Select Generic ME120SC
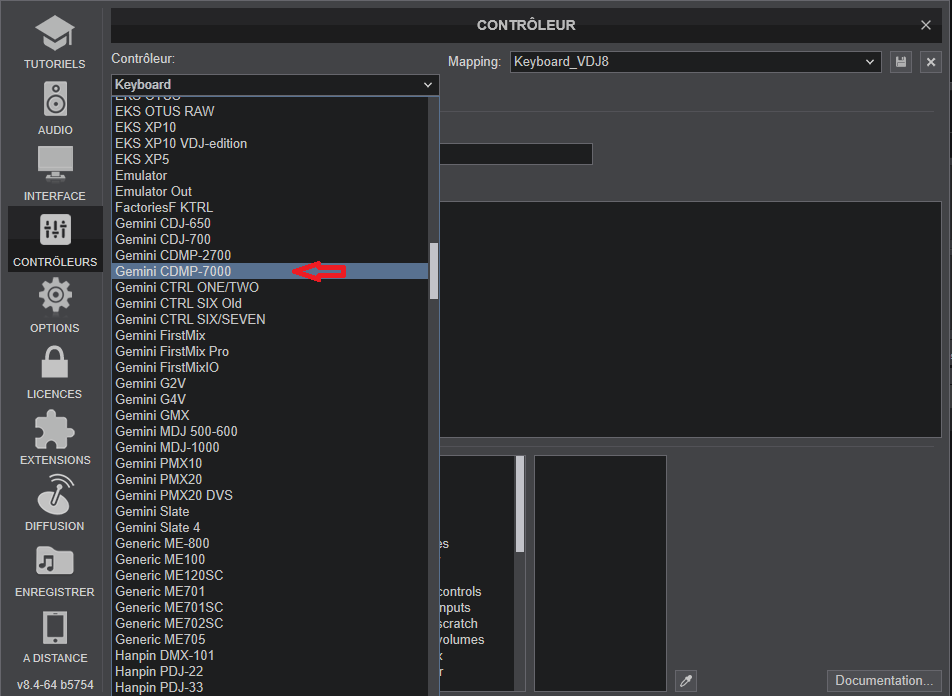The width and height of the screenshot is (952, 696). pos(270,575)
